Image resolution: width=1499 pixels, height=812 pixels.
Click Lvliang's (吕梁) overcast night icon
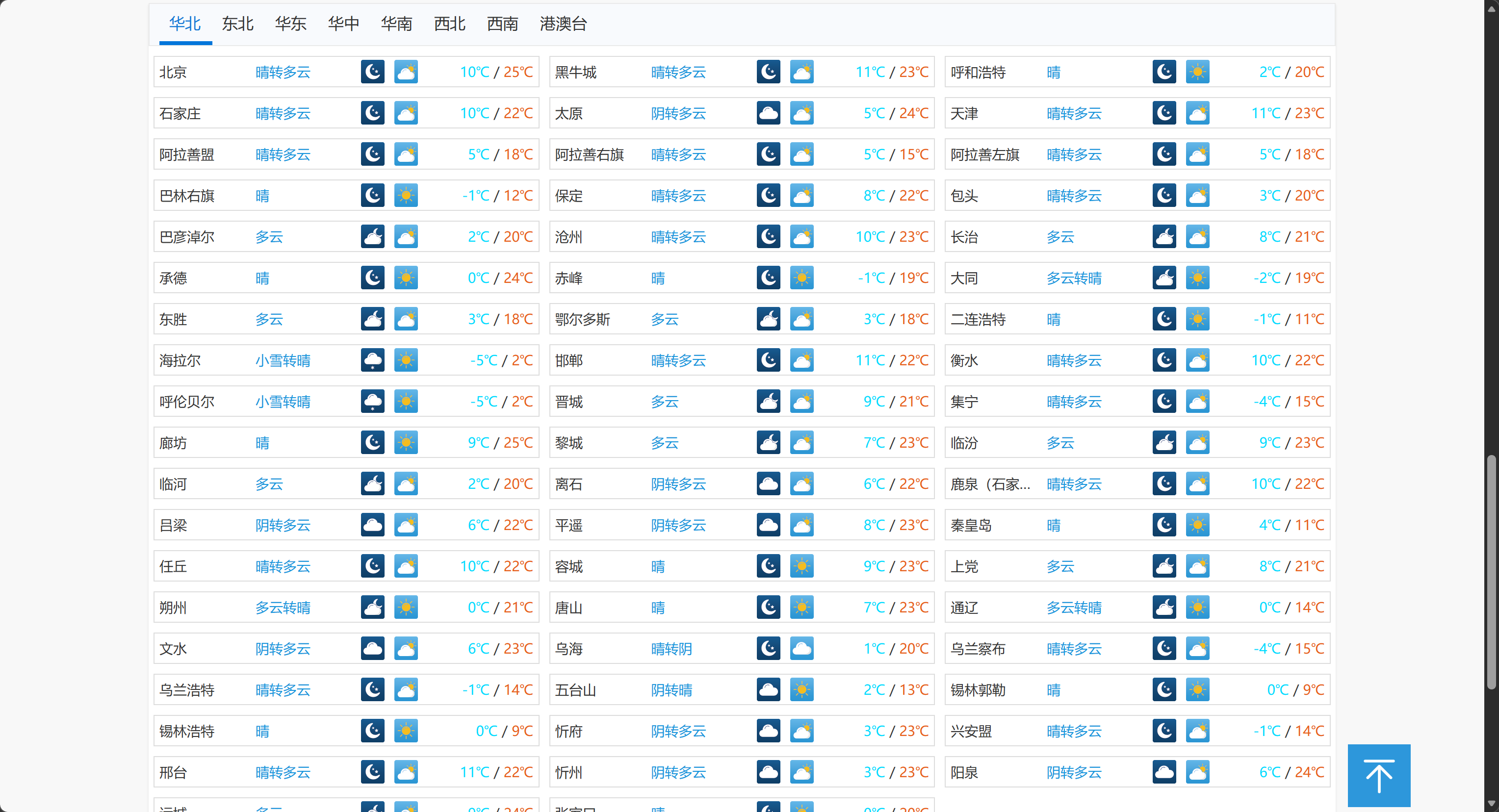point(373,525)
